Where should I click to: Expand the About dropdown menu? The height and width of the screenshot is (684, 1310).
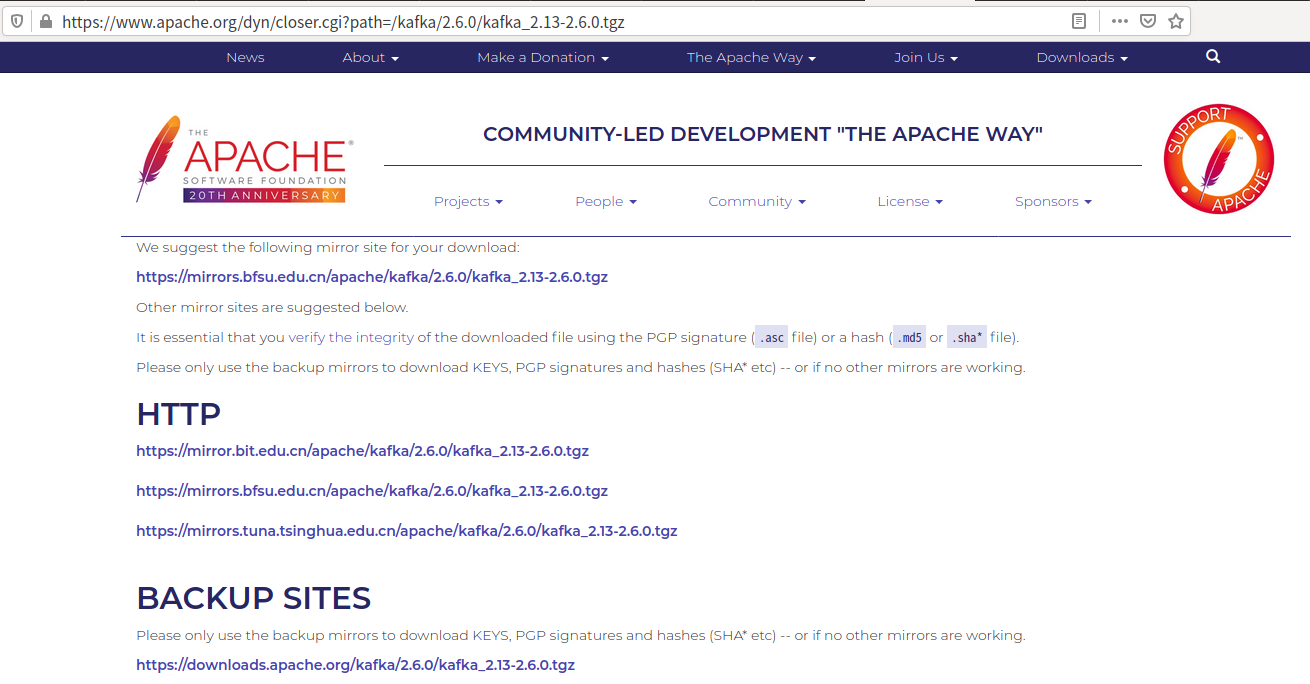[371, 57]
